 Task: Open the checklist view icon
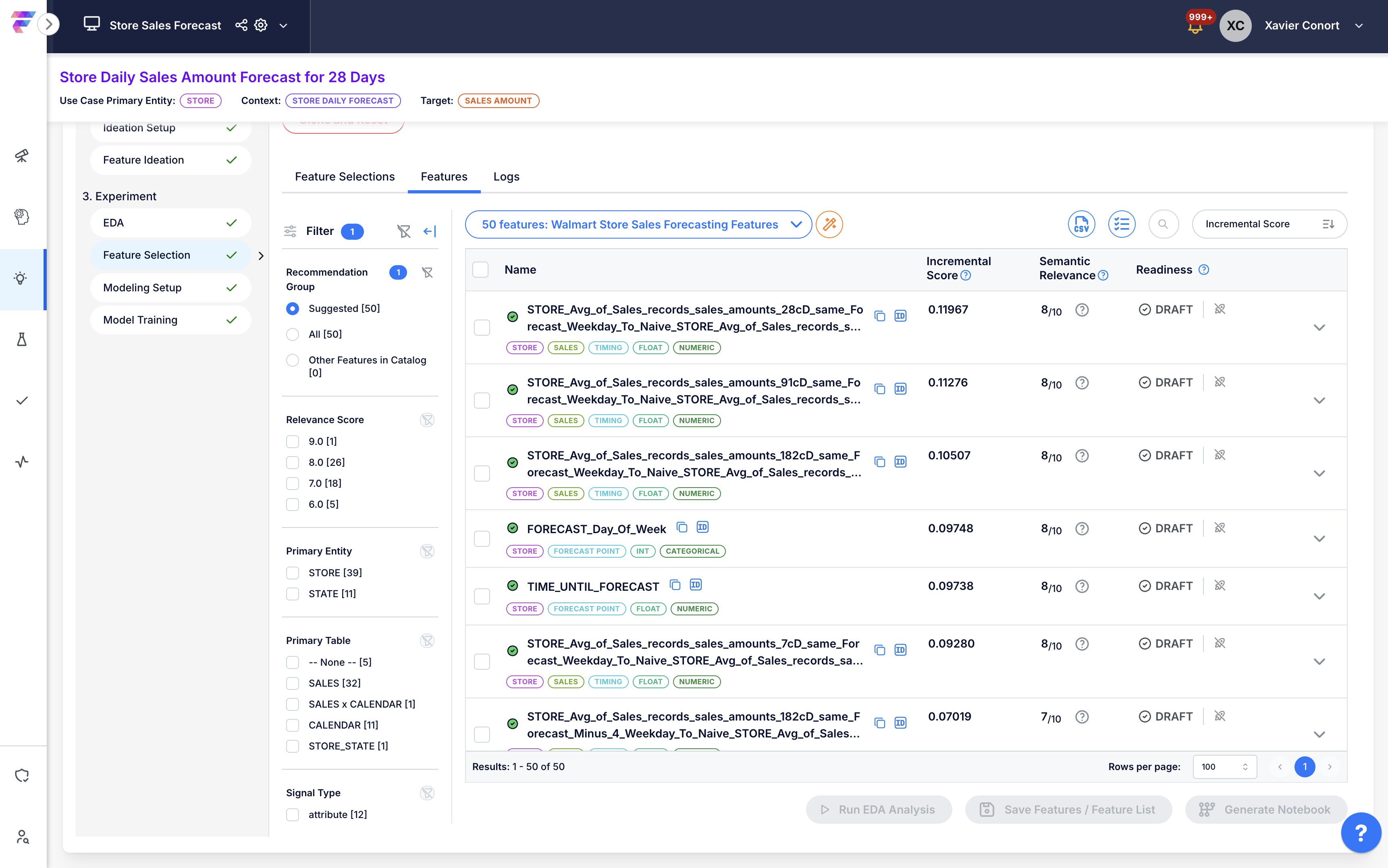[x=1121, y=224]
